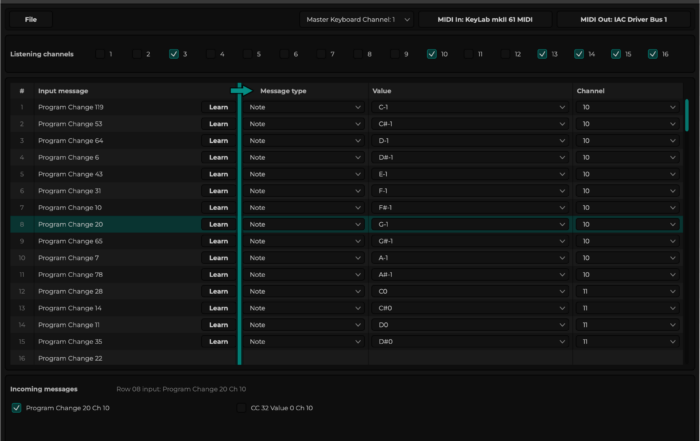Click Learn for Program Change 6
The width and height of the screenshot is (700, 441).
[x=218, y=157]
